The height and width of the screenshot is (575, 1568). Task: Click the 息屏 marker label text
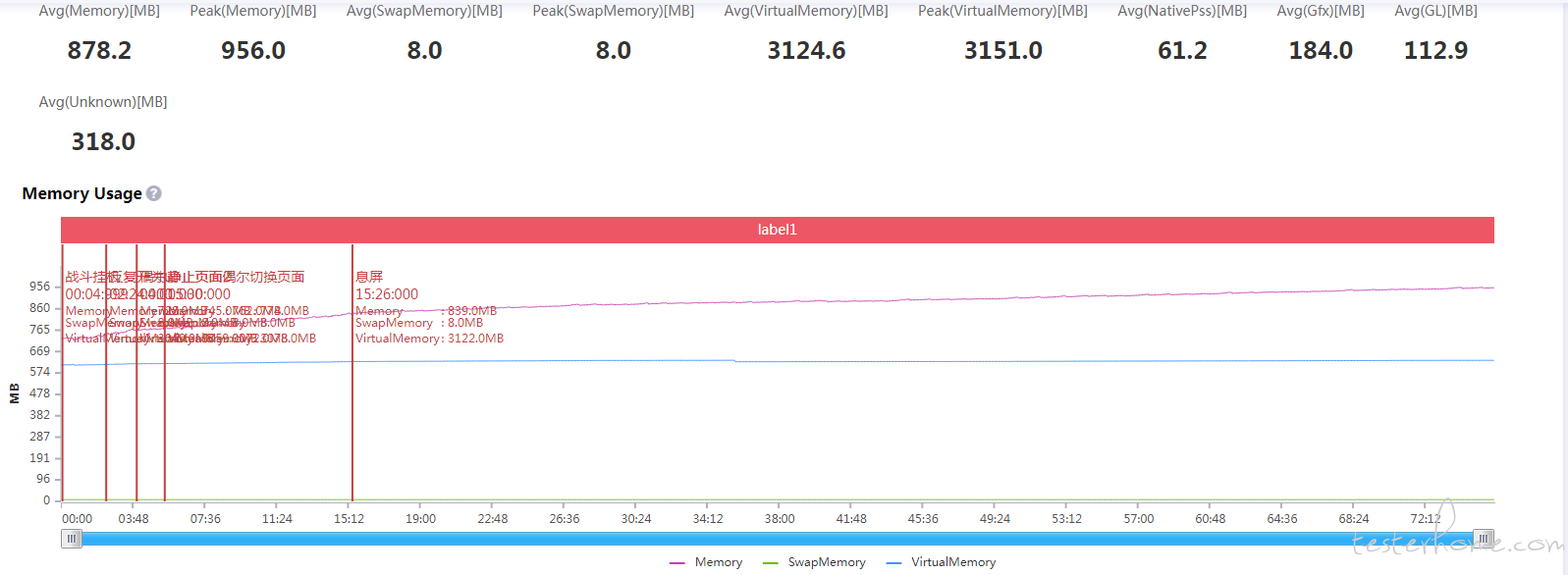[x=369, y=277]
